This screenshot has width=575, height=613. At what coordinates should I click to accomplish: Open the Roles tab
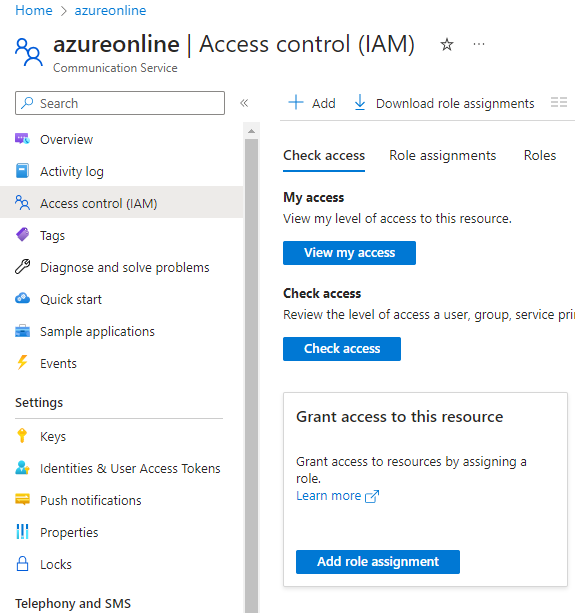point(540,156)
